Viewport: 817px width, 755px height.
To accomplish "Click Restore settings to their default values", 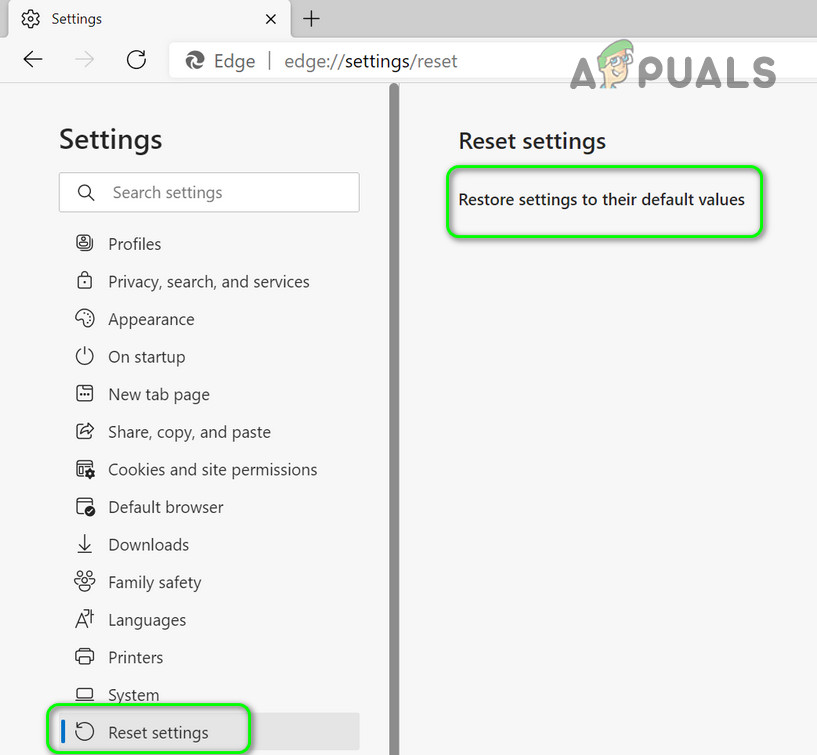I will 601,200.
